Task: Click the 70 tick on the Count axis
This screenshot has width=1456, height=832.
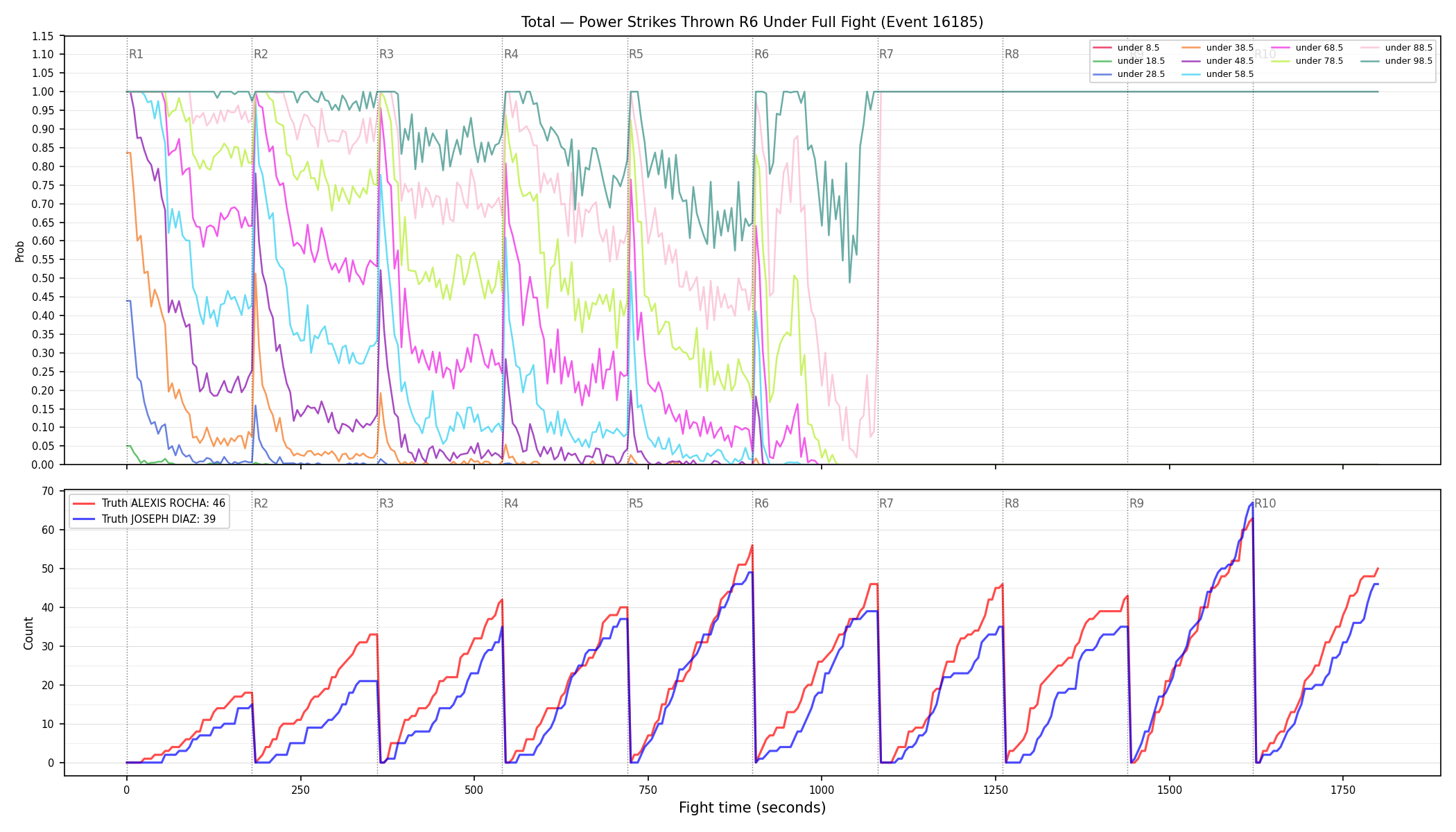Action: click(x=48, y=491)
